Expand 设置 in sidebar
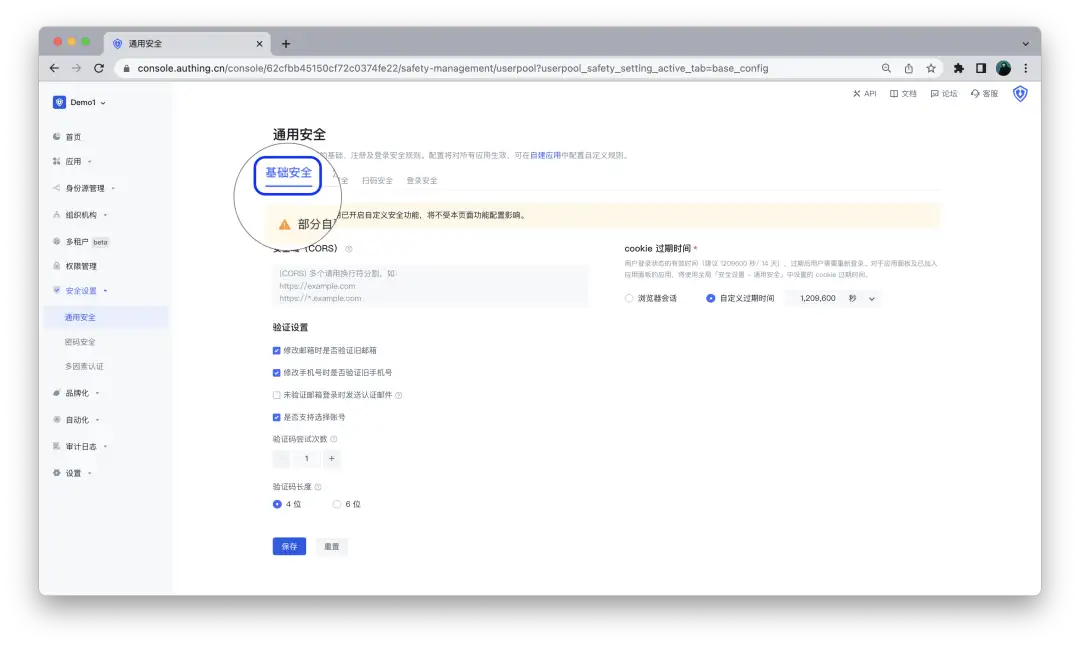 point(73,473)
